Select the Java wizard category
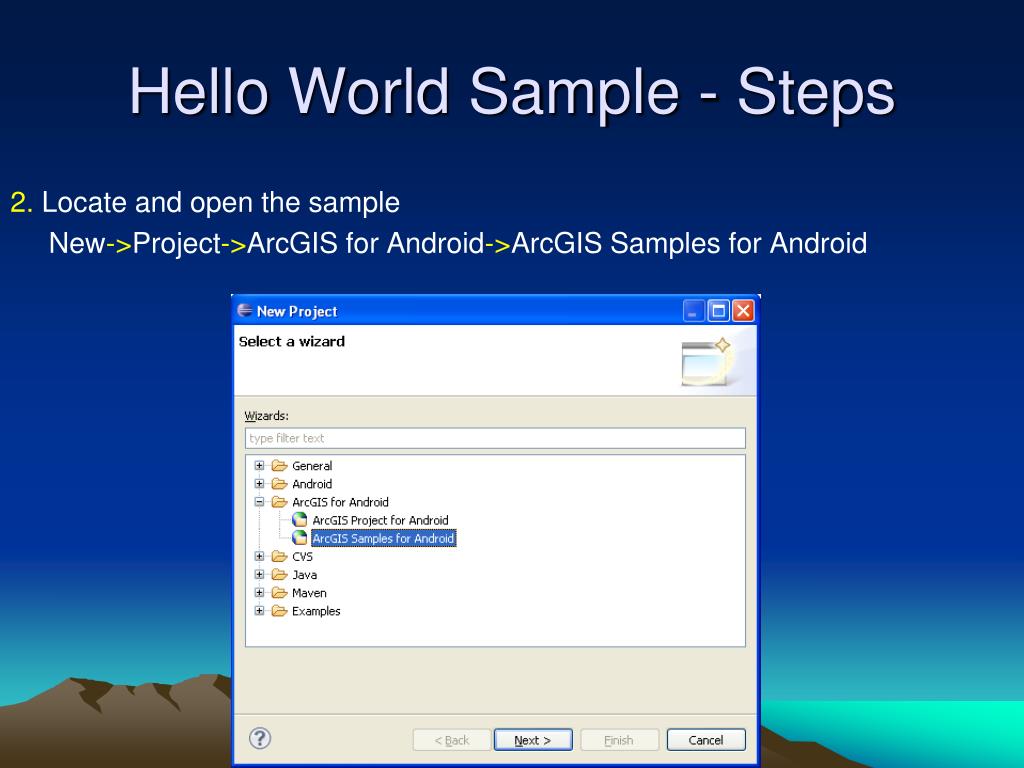The width and height of the screenshot is (1024, 768). [x=304, y=575]
